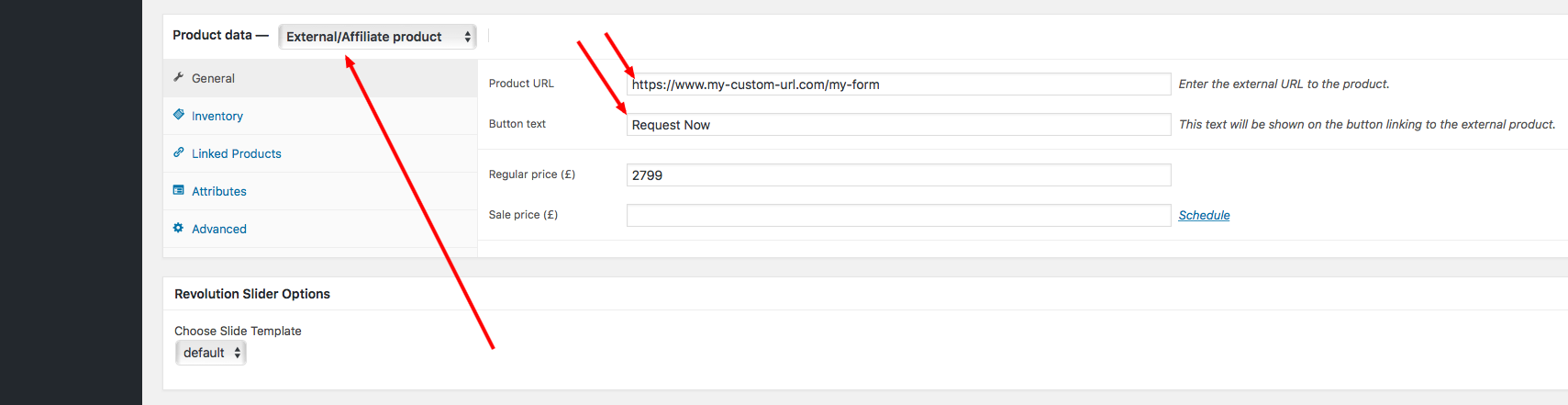This screenshot has height=405, width=1568.
Task: Open the Choose Slide Template default dropdown
Action: click(x=211, y=353)
